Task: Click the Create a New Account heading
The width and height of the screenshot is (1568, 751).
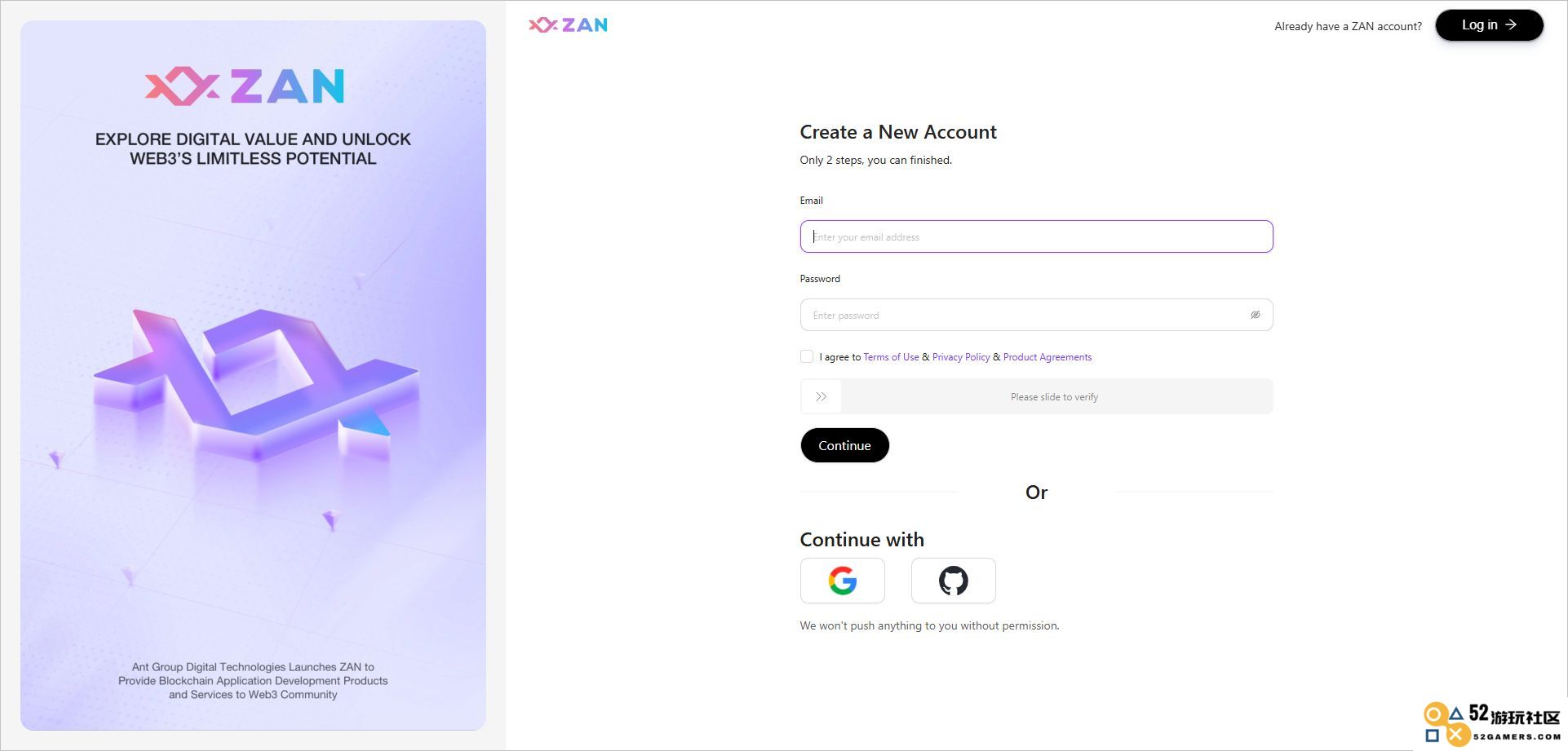Action: click(x=898, y=132)
